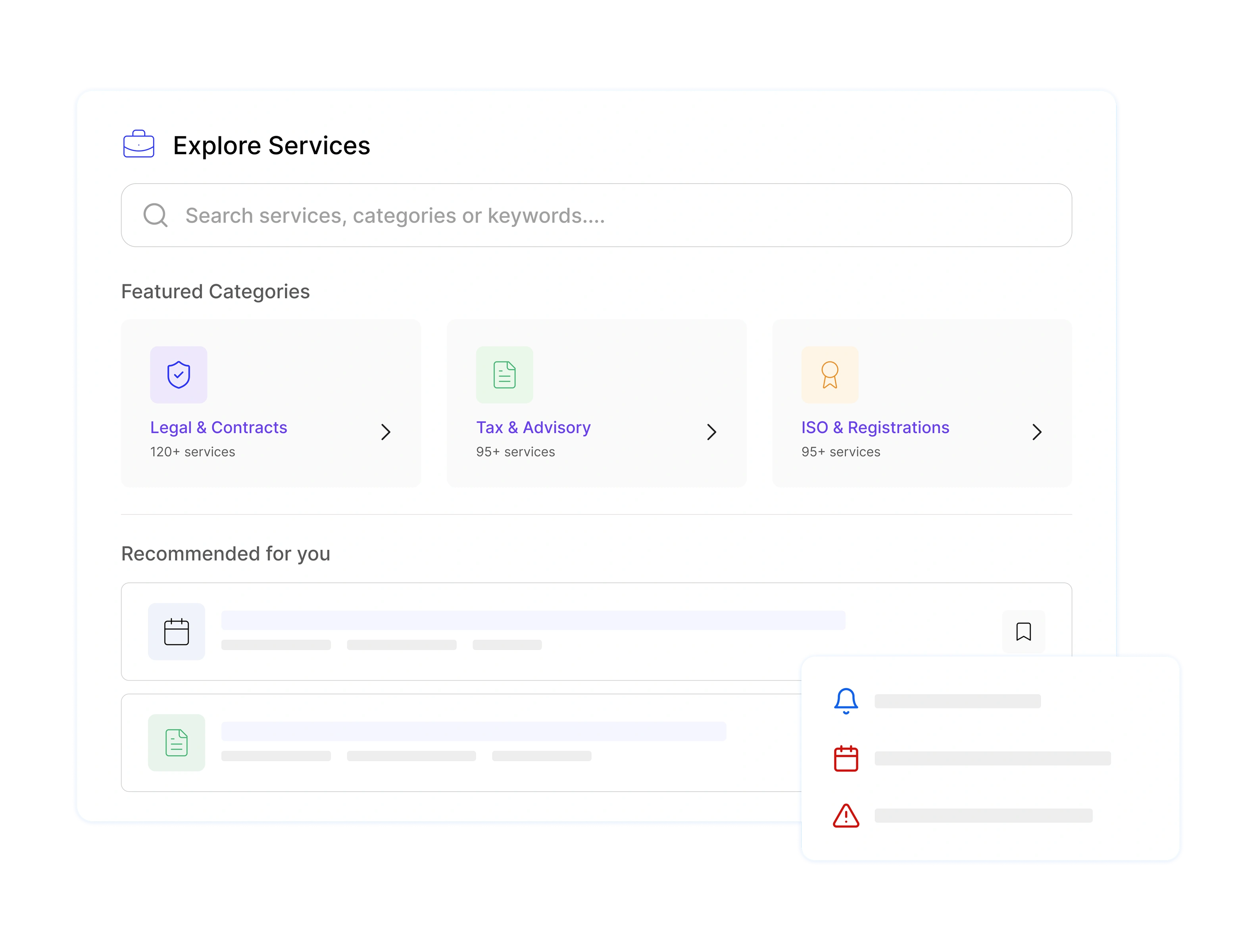
Task: Select the orange award ribbon icon
Action: tap(830, 375)
